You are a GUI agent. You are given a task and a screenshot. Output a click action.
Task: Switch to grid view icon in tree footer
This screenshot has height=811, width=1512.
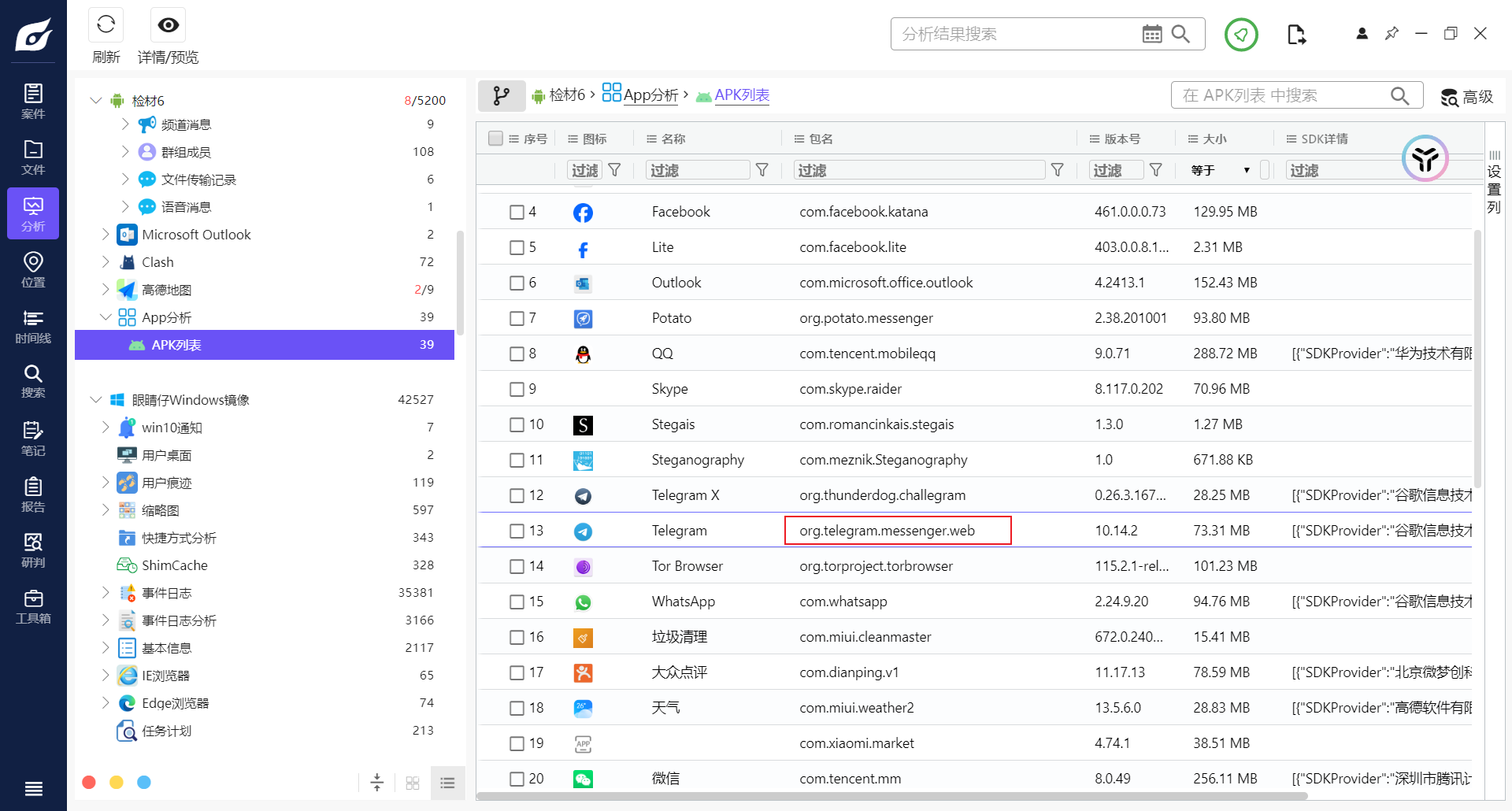pos(413,783)
